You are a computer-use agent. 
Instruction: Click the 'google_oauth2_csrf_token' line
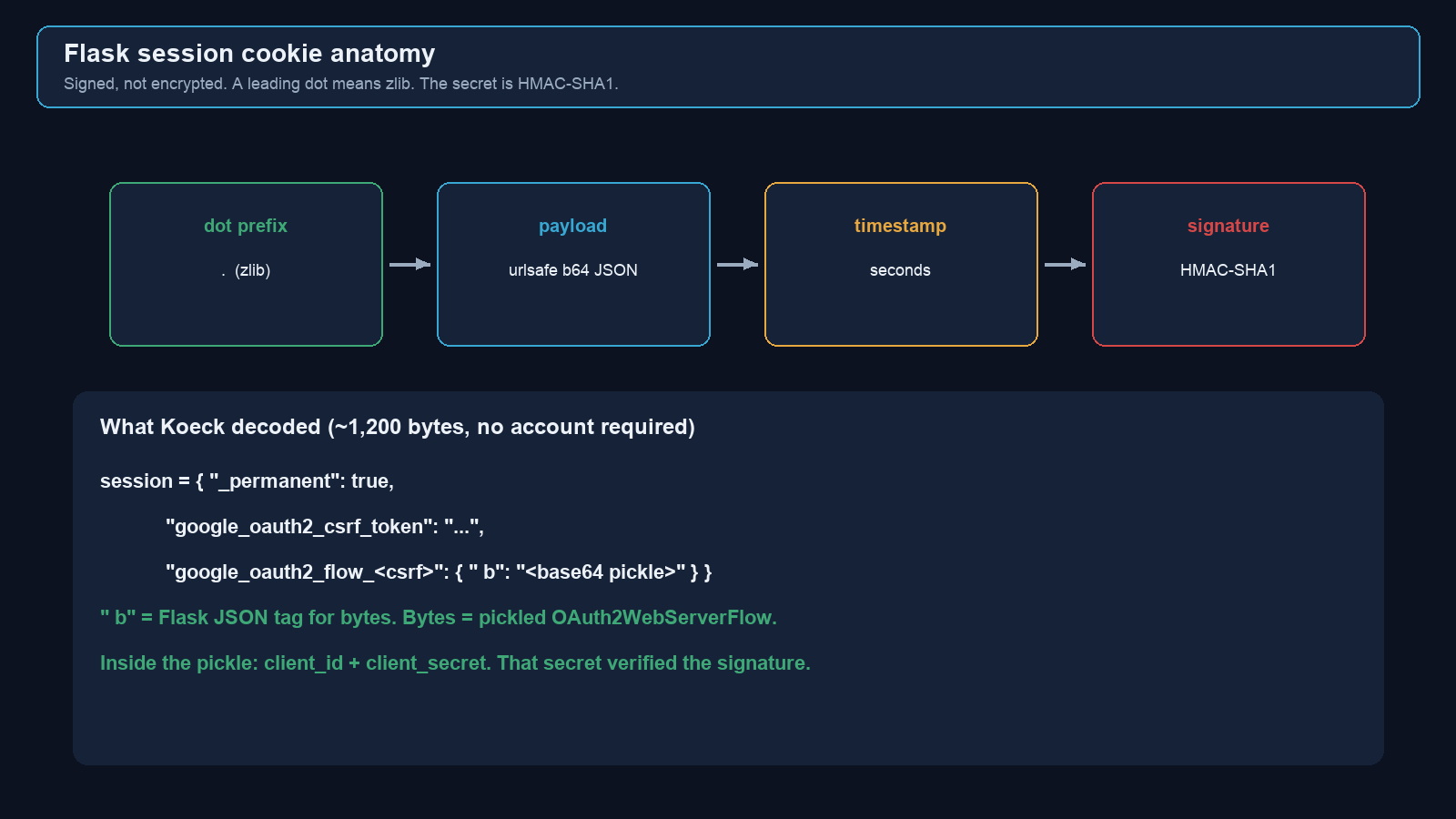tap(325, 527)
